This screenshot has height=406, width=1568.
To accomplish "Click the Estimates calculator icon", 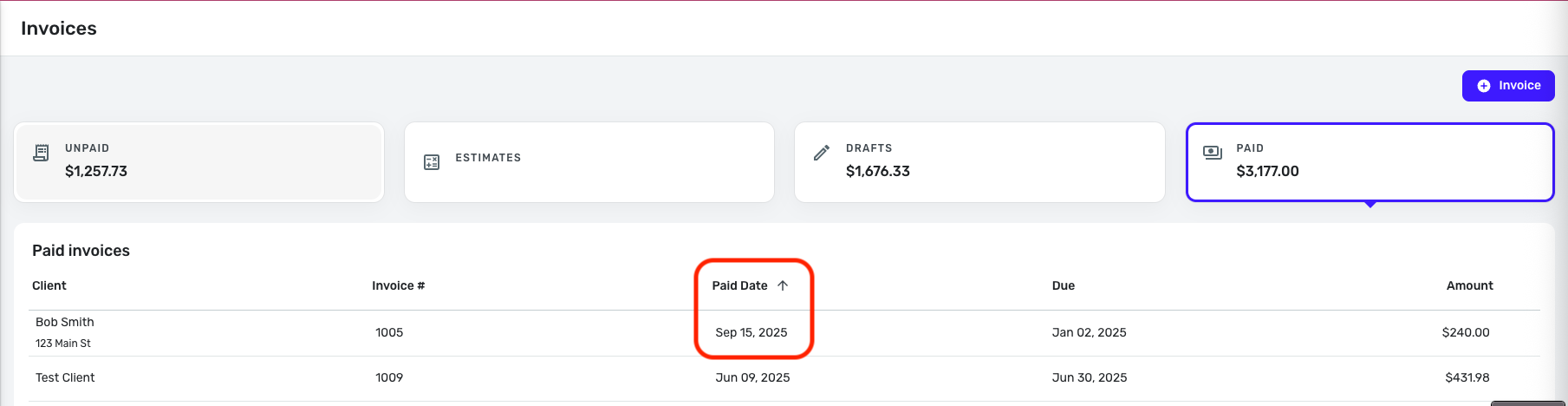I will click(432, 162).
